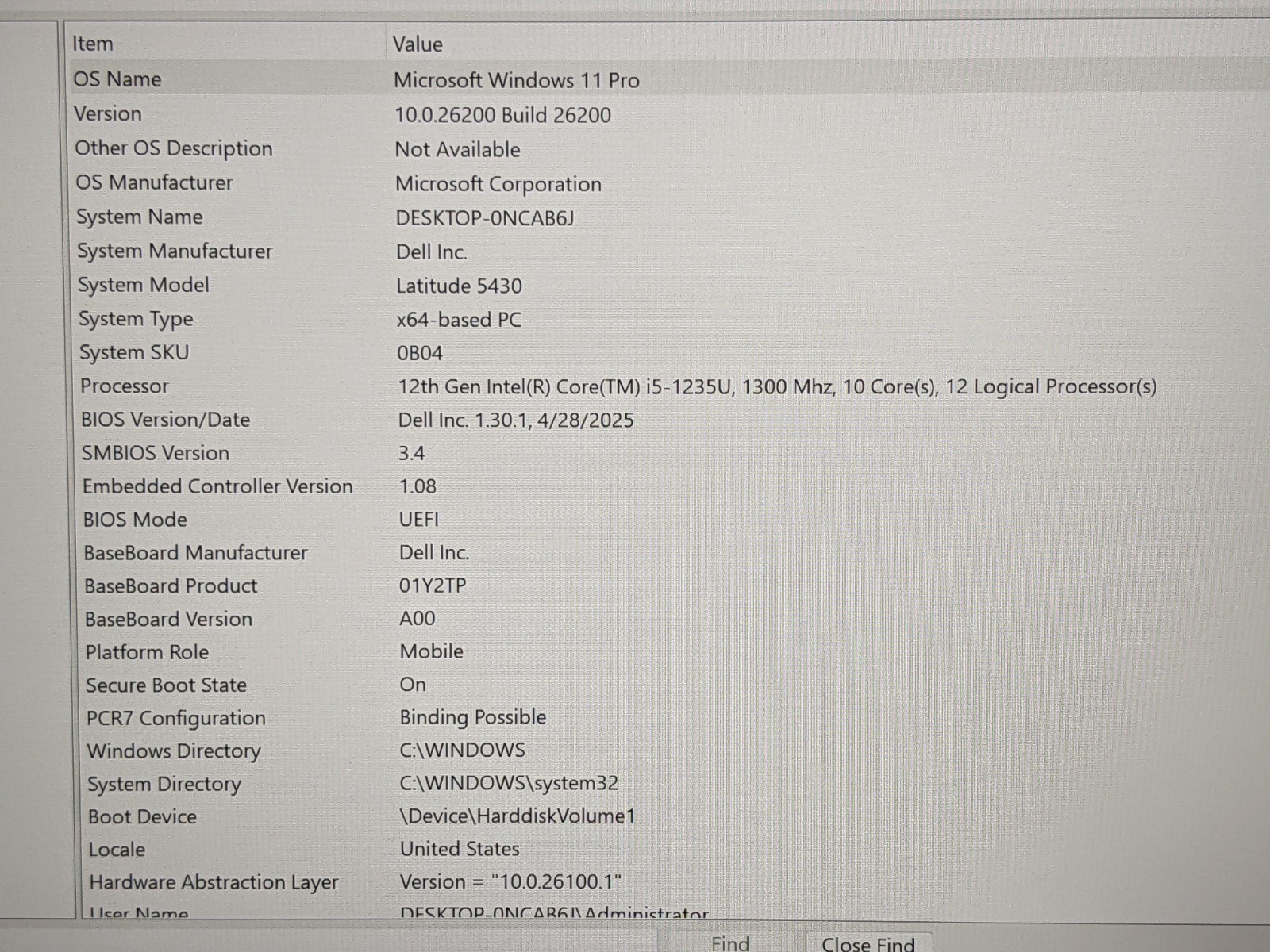Select the Version row label
This screenshot has width=1270, height=952.
[108, 113]
